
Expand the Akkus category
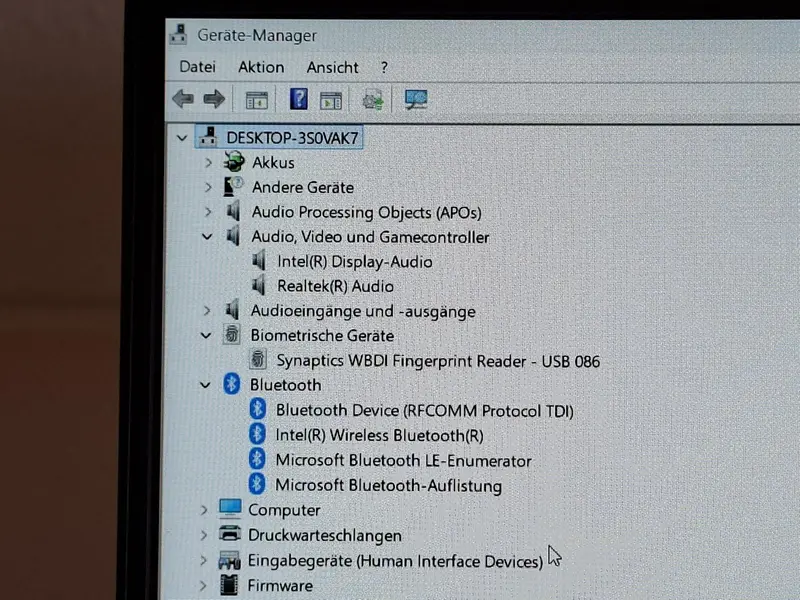pyautogui.click(x=208, y=163)
